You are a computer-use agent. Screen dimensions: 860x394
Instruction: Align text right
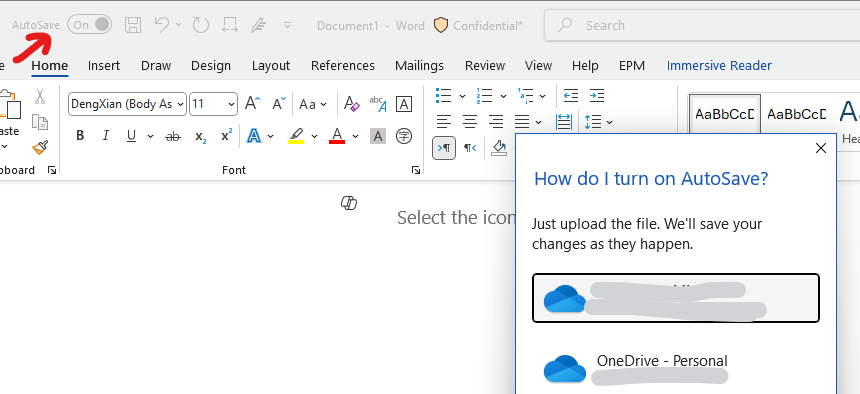pos(496,121)
